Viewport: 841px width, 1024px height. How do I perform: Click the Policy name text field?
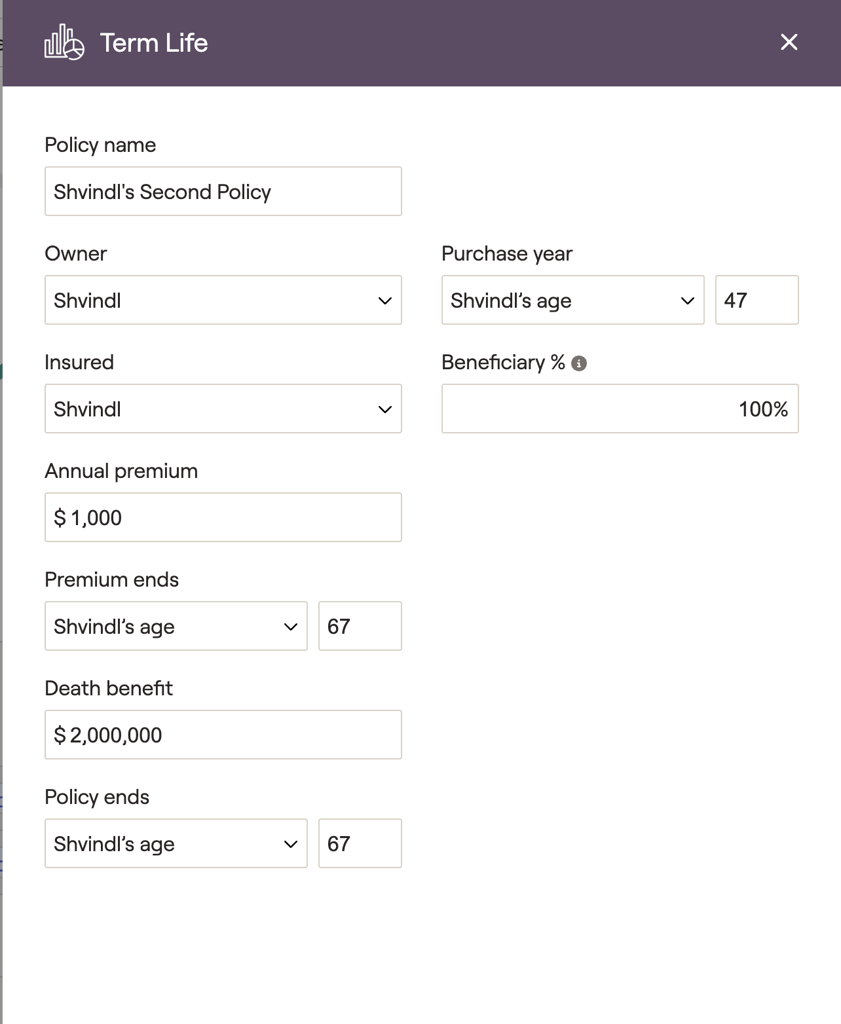[x=223, y=191]
